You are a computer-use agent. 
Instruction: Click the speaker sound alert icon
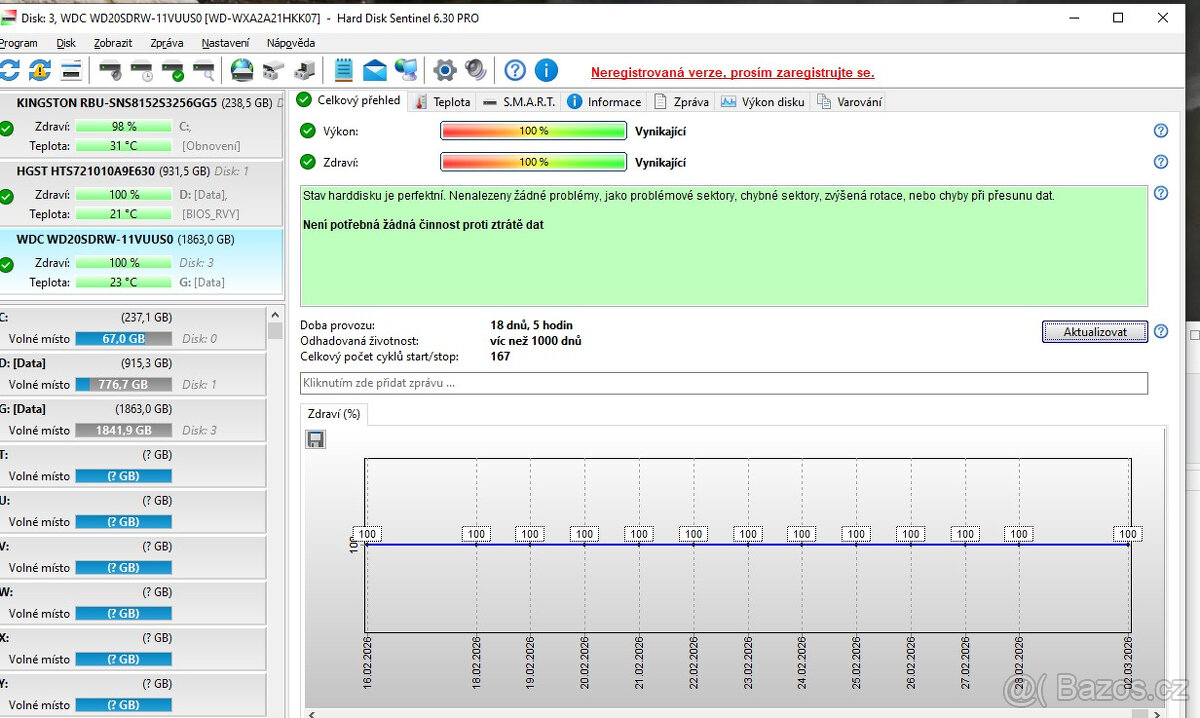click(476, 70)
